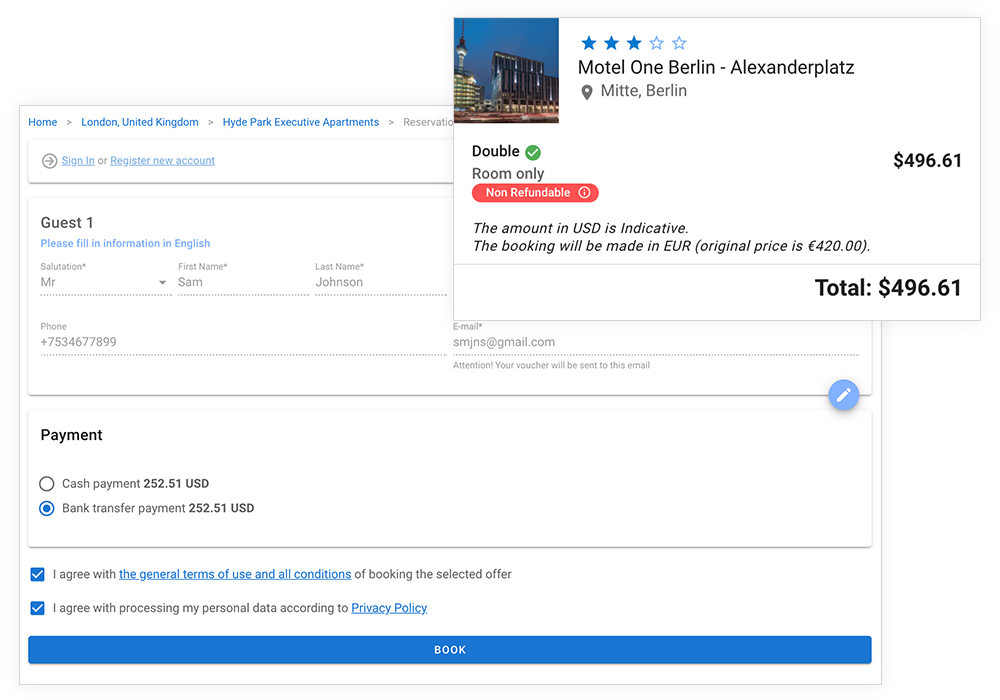
Task: Click the arrow icon next to Sign In
Action: click(x=48, y=160)
